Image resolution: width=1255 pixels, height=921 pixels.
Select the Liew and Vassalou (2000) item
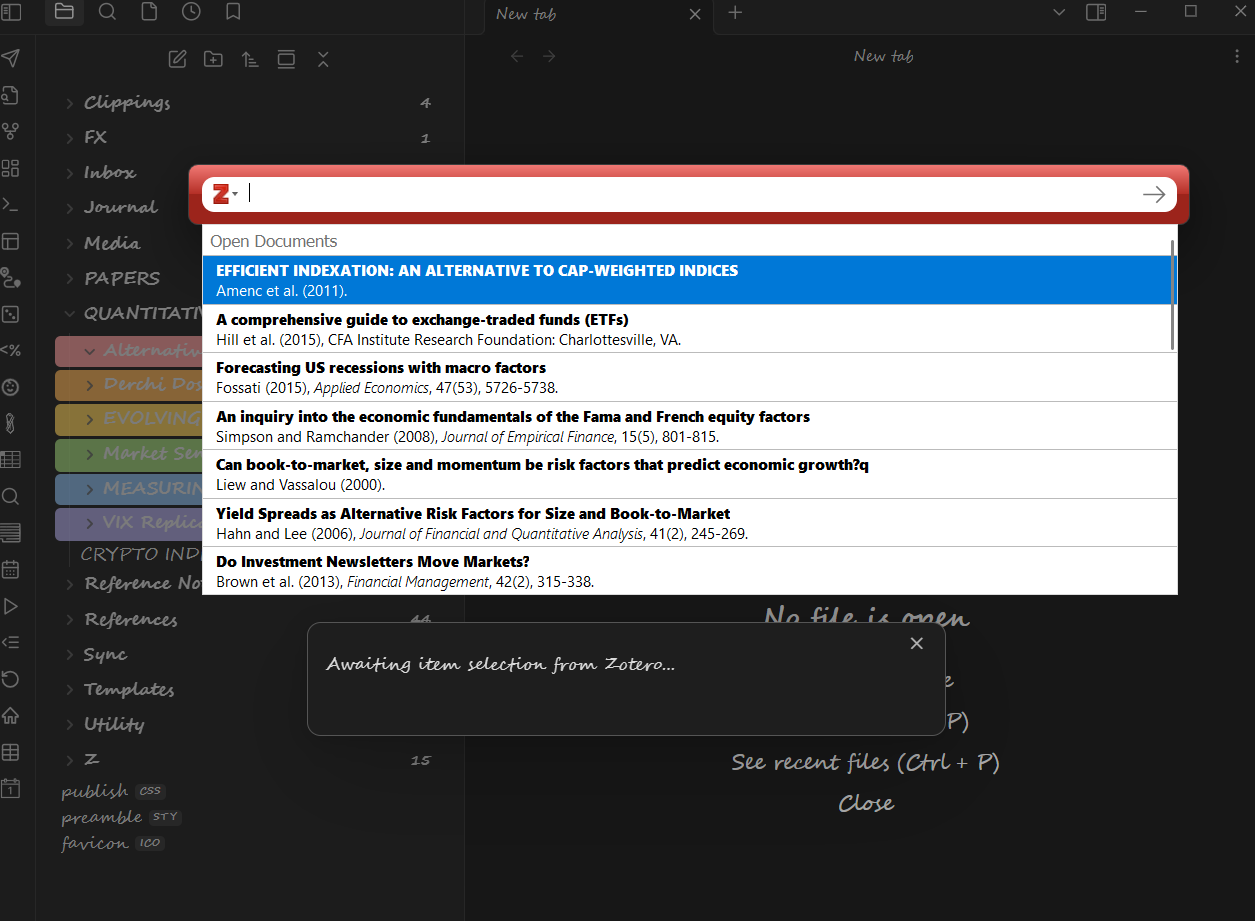coord(689,474)
